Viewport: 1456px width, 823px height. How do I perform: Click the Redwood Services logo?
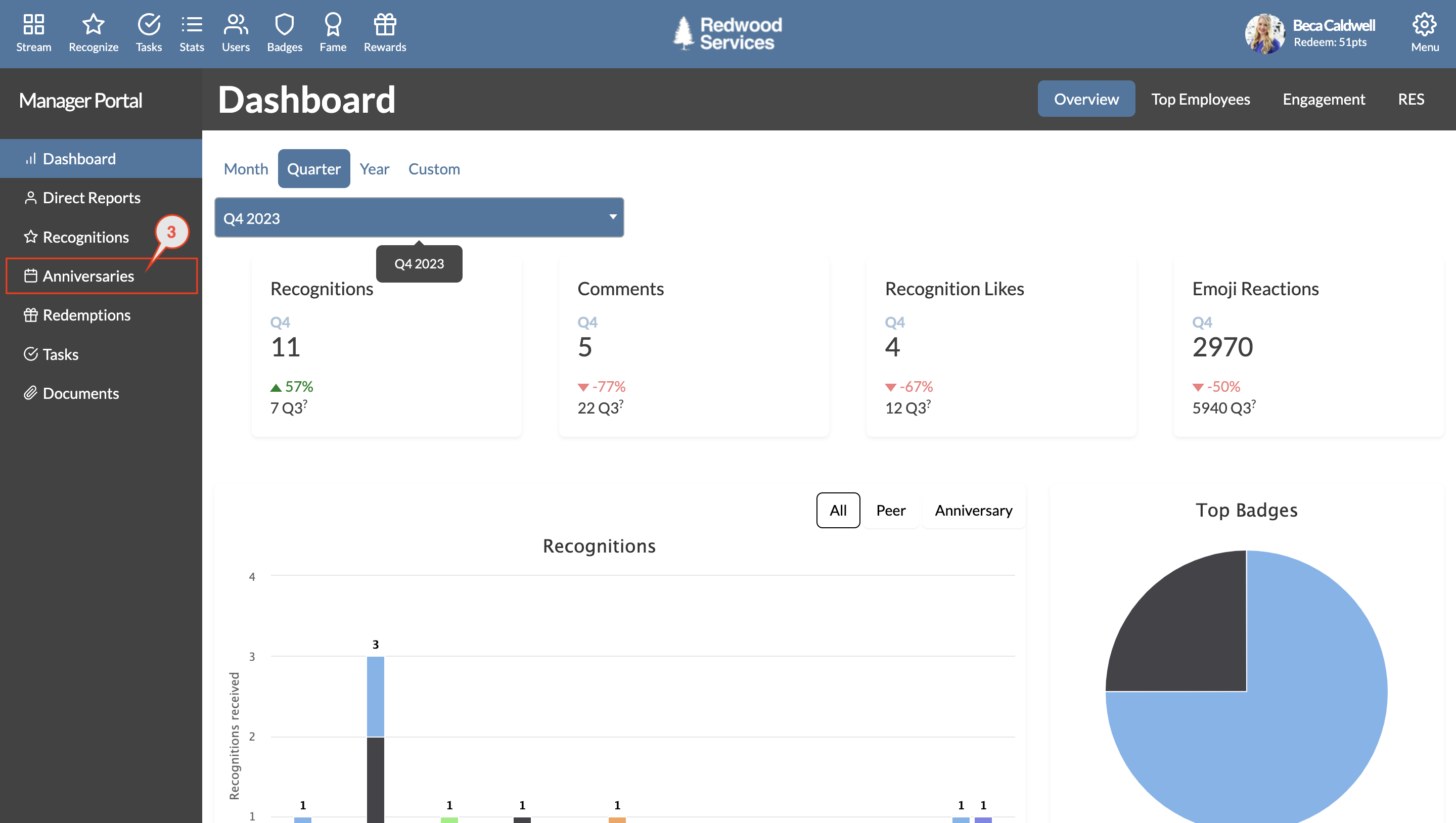tap(728, 33)
